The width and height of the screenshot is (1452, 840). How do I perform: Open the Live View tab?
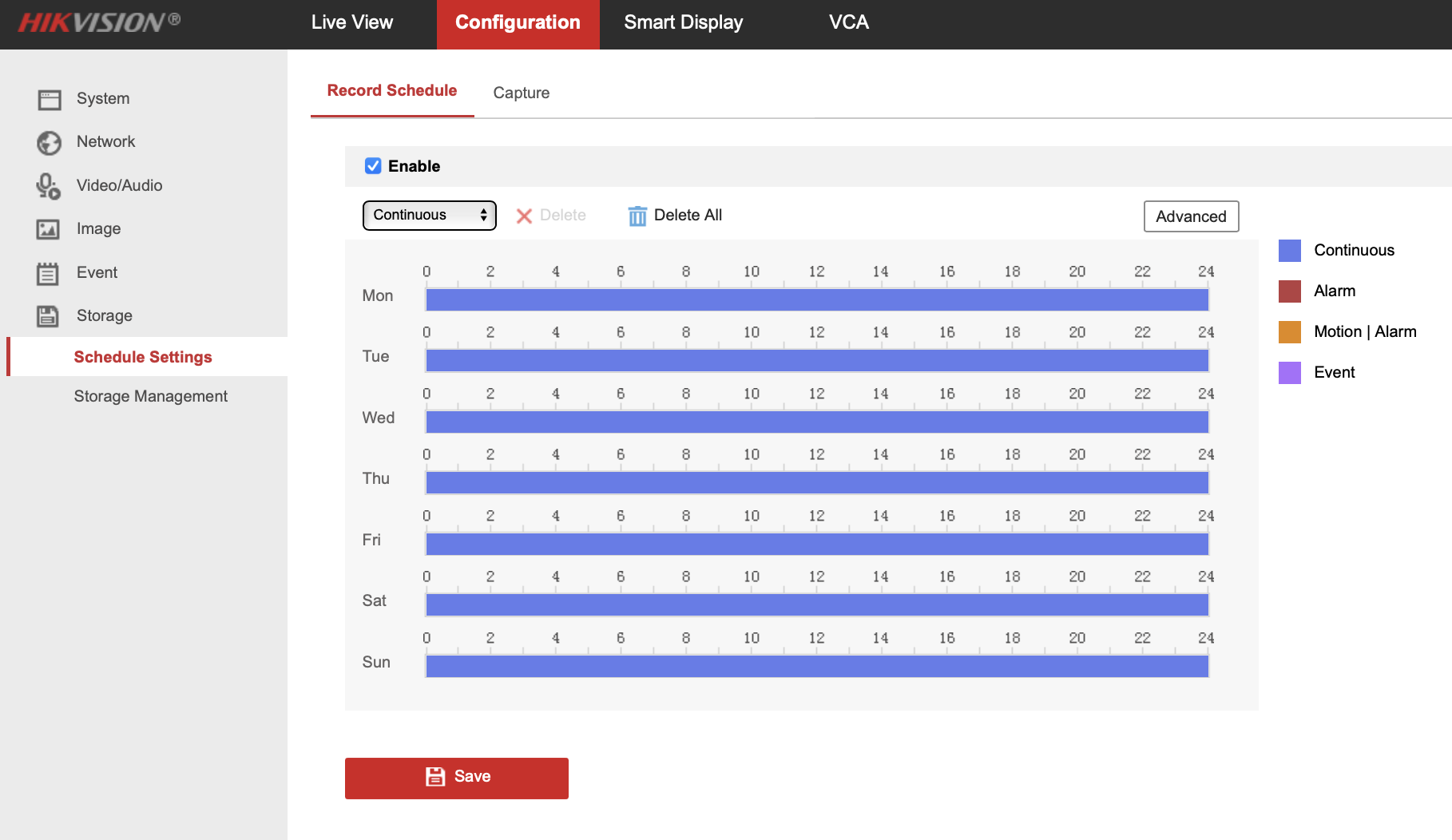(x=351, y=23)
